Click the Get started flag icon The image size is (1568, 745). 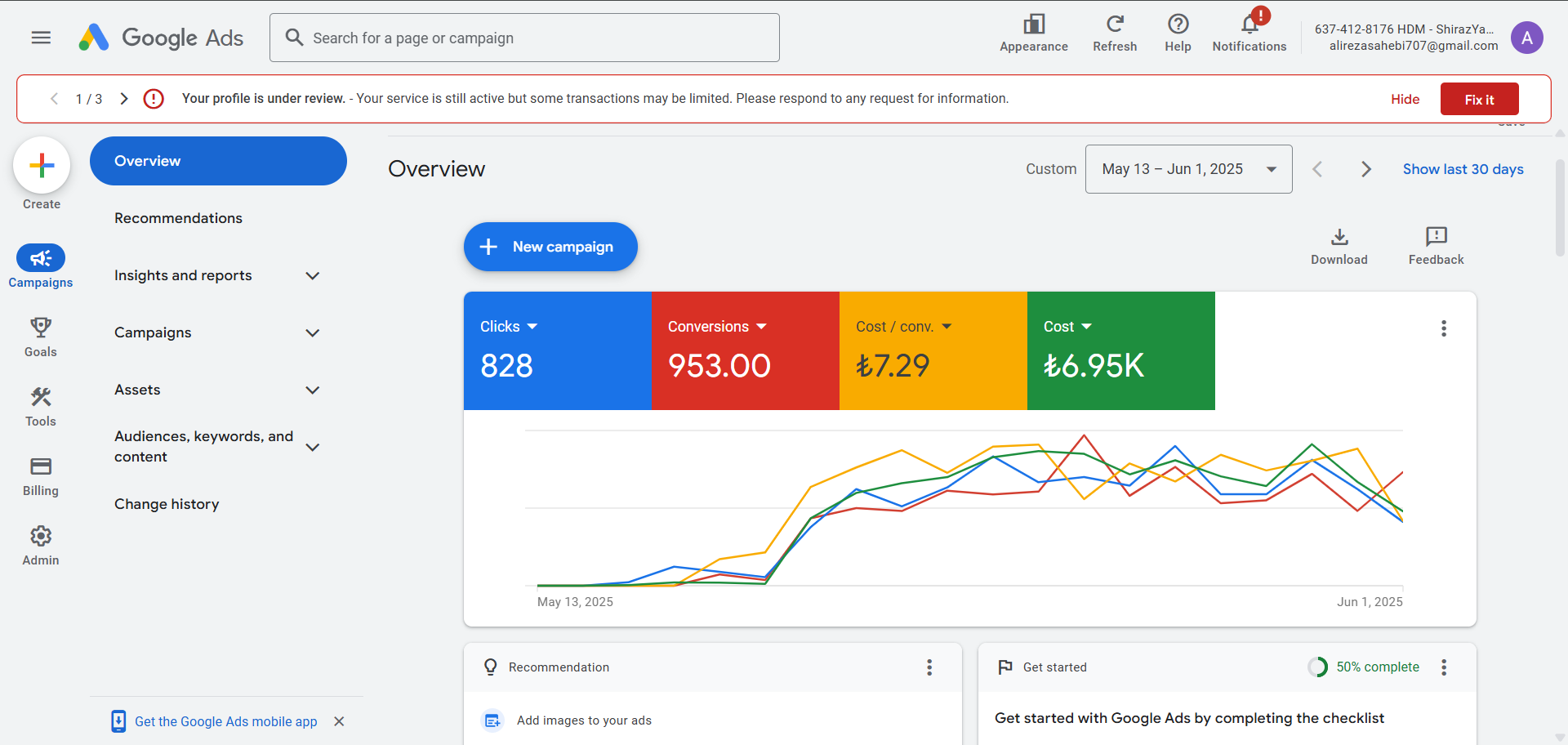(1005, 667)
